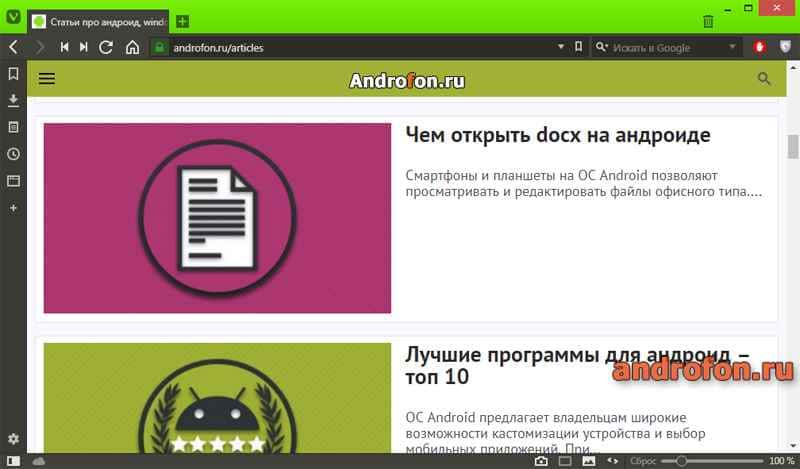Open Vivaldi settings gear
The image size is (800, 469).
[x=13, y=438]
